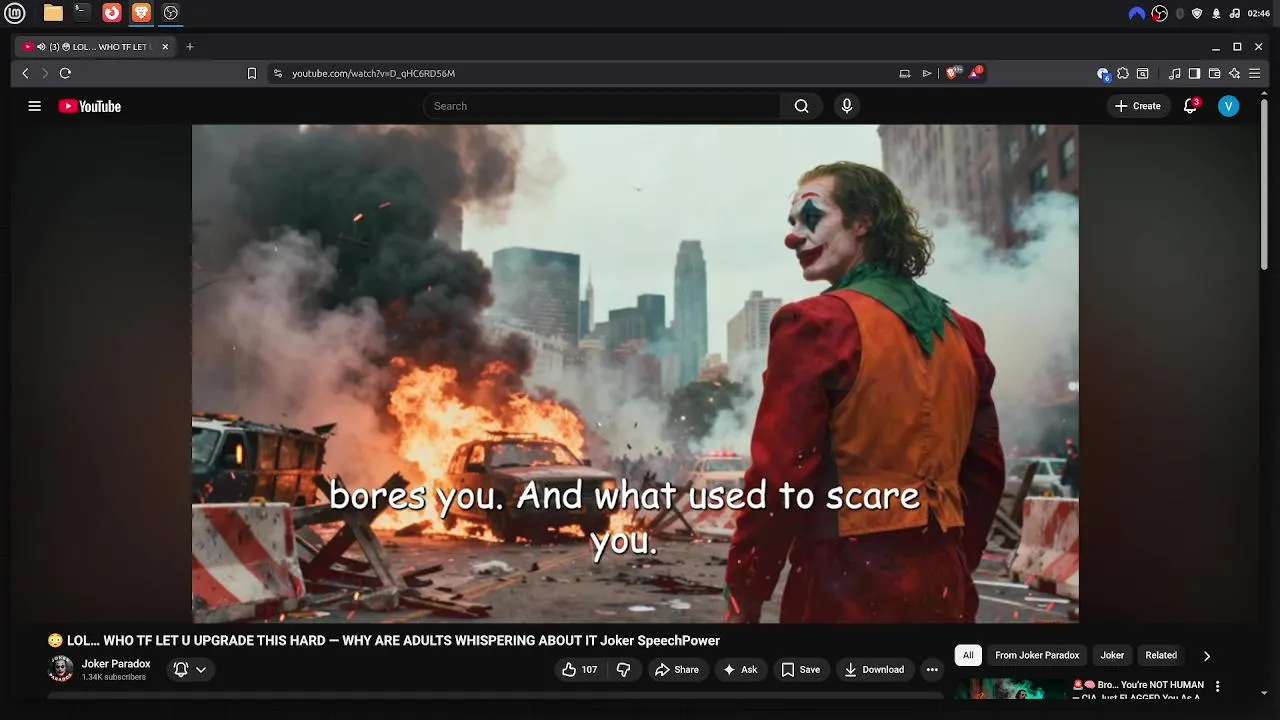The width and height of the screenshot is (1280, 720).
Task: Toggle the browser sidebar panel
Action: pos(1194,73)
